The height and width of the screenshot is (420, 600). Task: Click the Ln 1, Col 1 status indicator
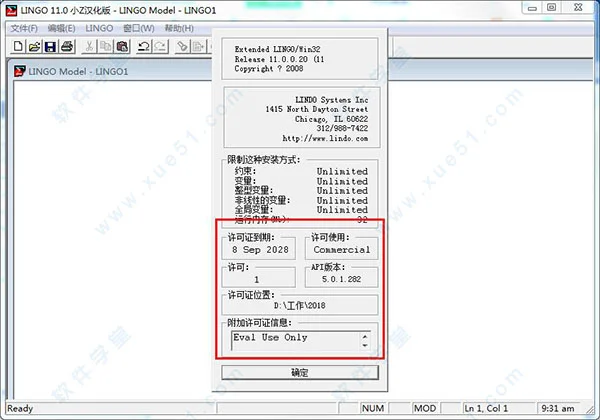click(x=486, y=409)
